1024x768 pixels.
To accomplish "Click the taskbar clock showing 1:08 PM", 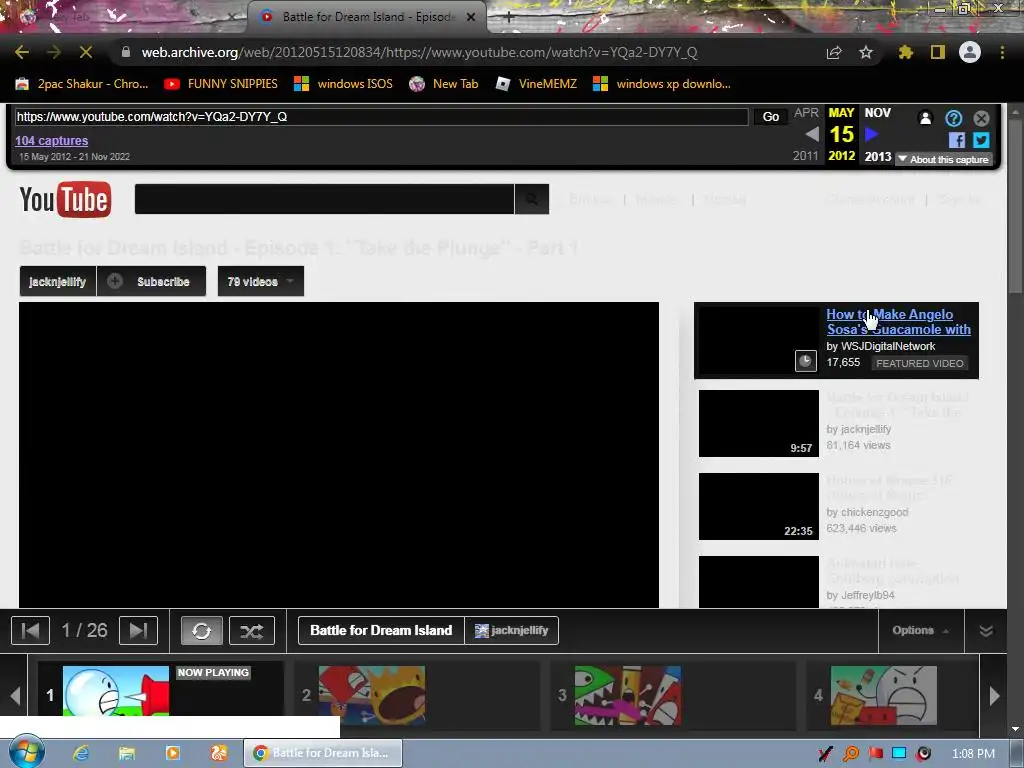I will (973, 754).
